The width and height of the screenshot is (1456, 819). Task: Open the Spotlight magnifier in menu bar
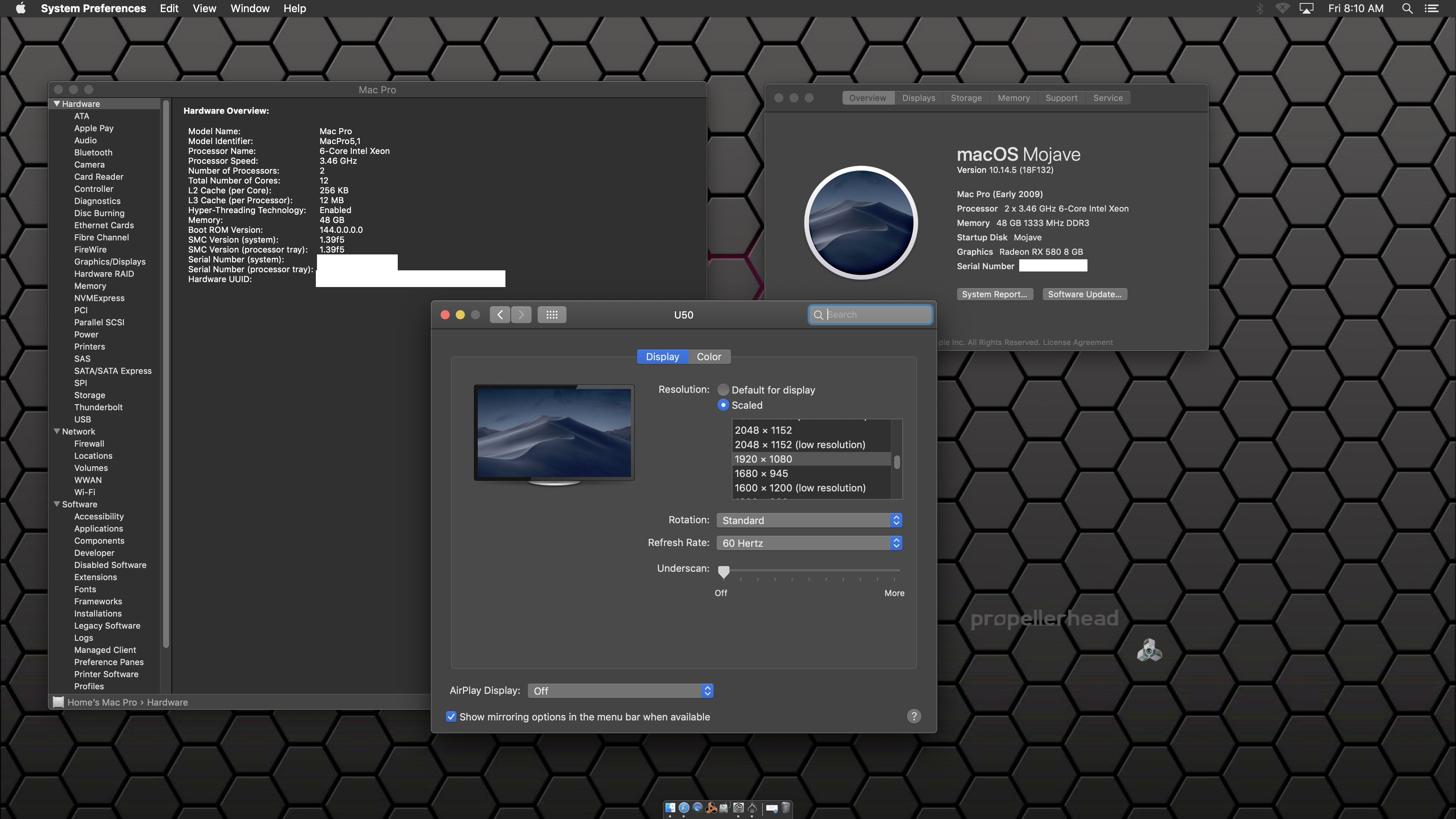coord(1407,8)
